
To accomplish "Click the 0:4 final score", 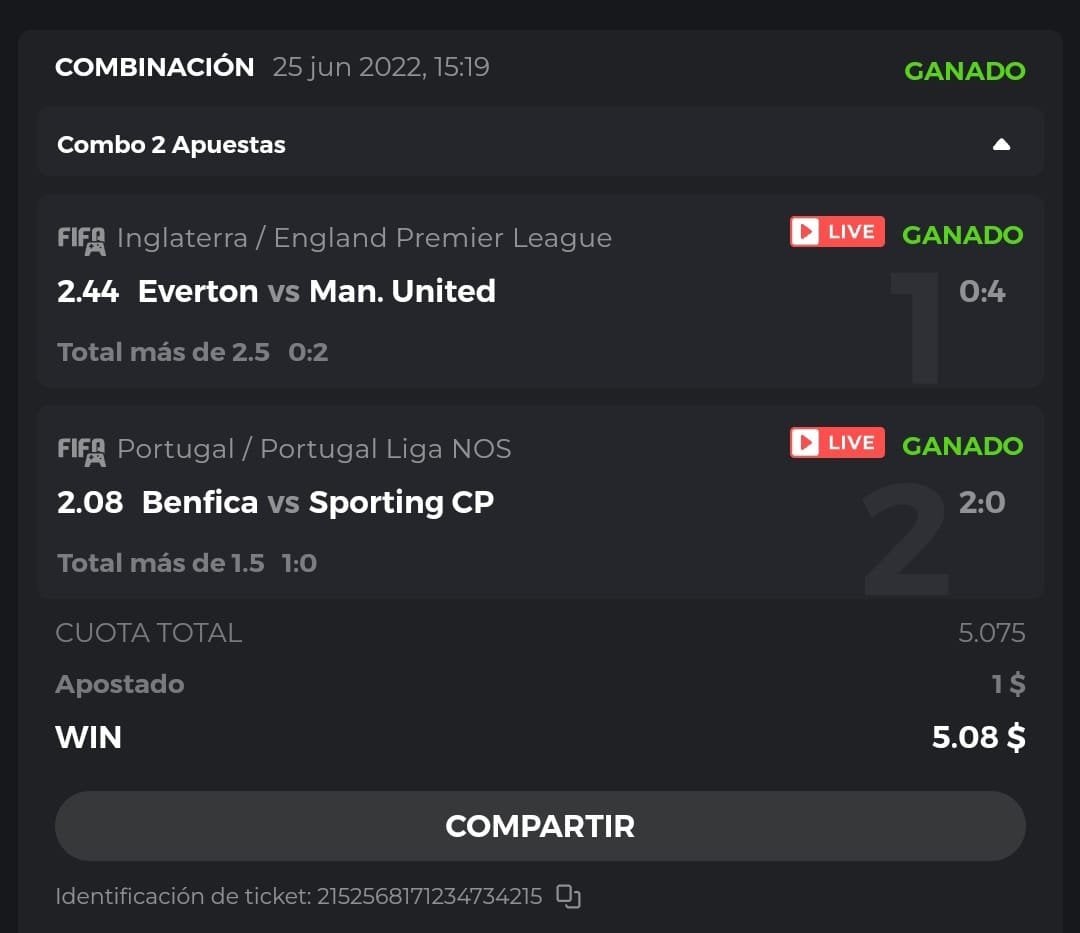I will (981, 292).
